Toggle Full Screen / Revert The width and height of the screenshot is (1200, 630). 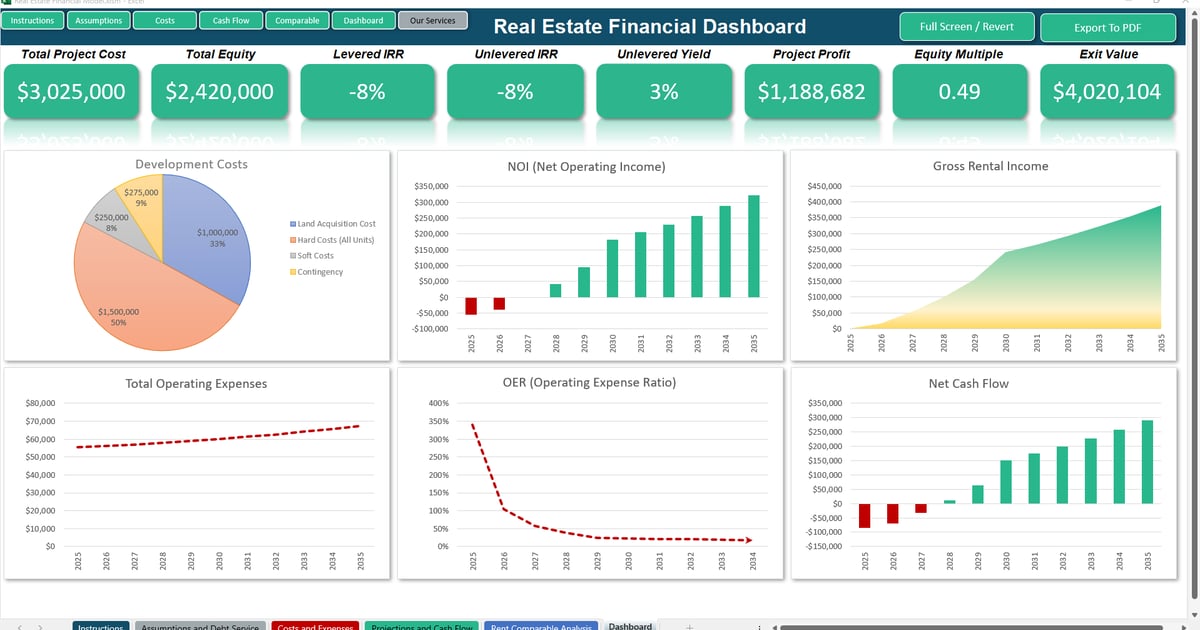pyautogui.click(x=966, y=27)
